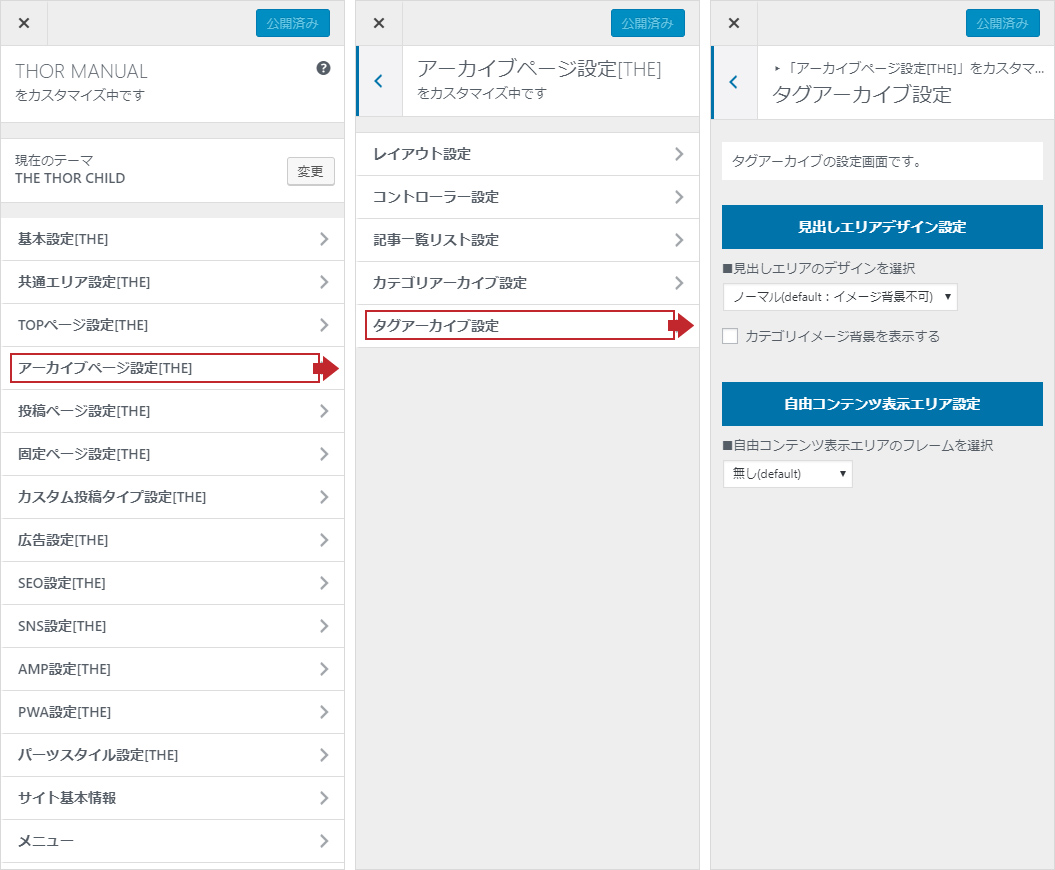Click 公開済み button in right panel
Viewport: 1055px width, 870px height.
(x=1002, y=23)
